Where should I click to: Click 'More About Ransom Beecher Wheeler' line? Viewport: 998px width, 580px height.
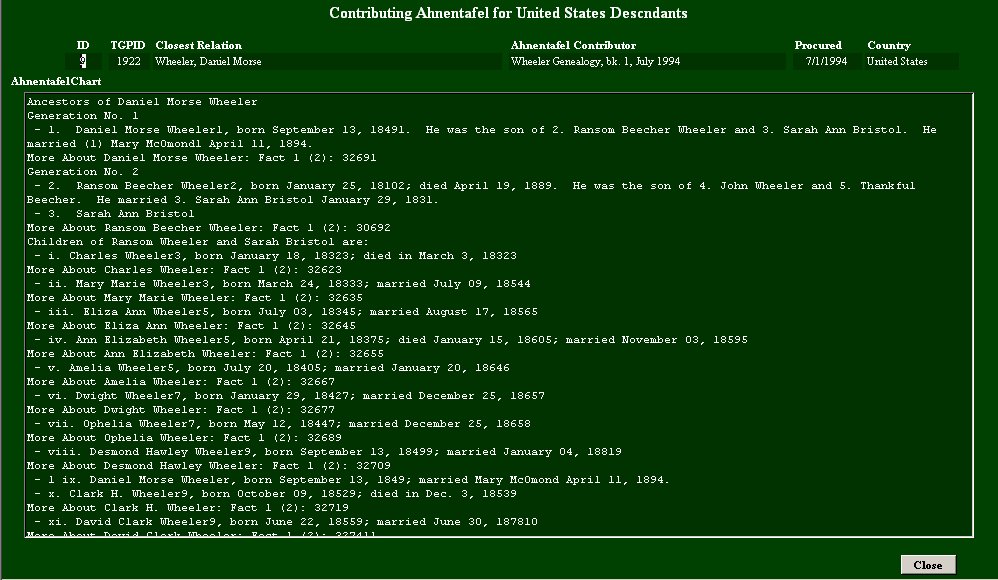tap(209, 228)
